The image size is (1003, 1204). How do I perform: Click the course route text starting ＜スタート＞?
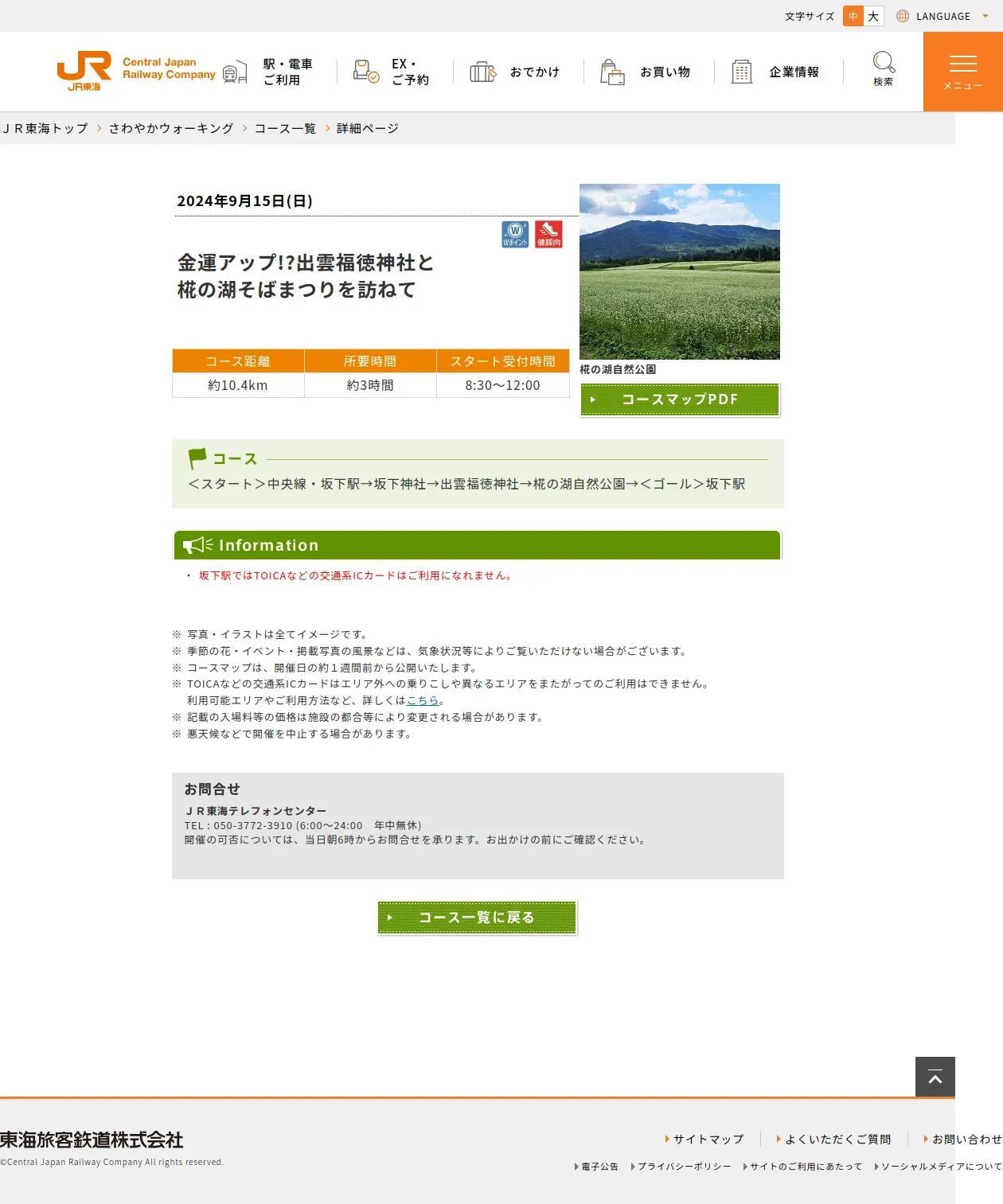466,484
